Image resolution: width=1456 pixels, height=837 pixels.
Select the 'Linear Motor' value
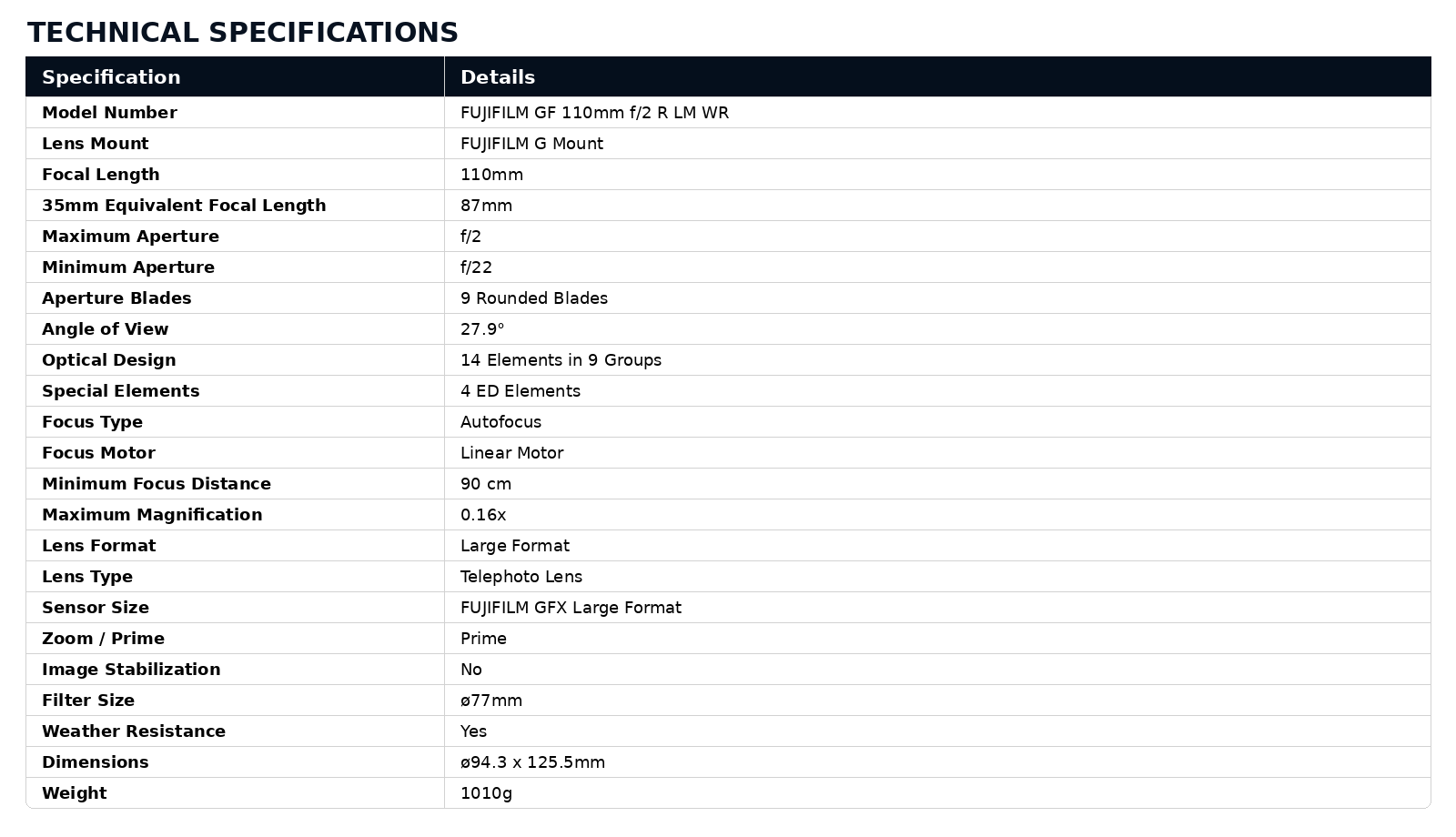(511, 453)
